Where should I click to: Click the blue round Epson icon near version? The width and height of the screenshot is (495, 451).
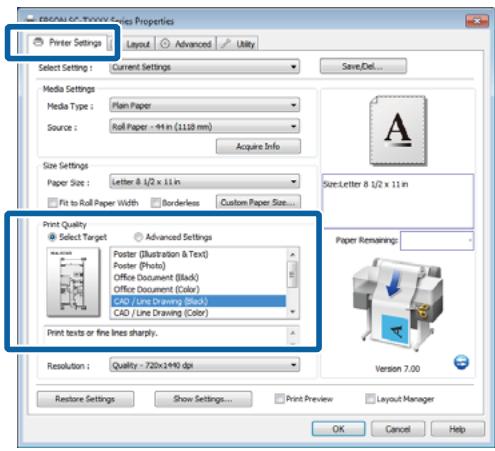(x=461, y=362)
